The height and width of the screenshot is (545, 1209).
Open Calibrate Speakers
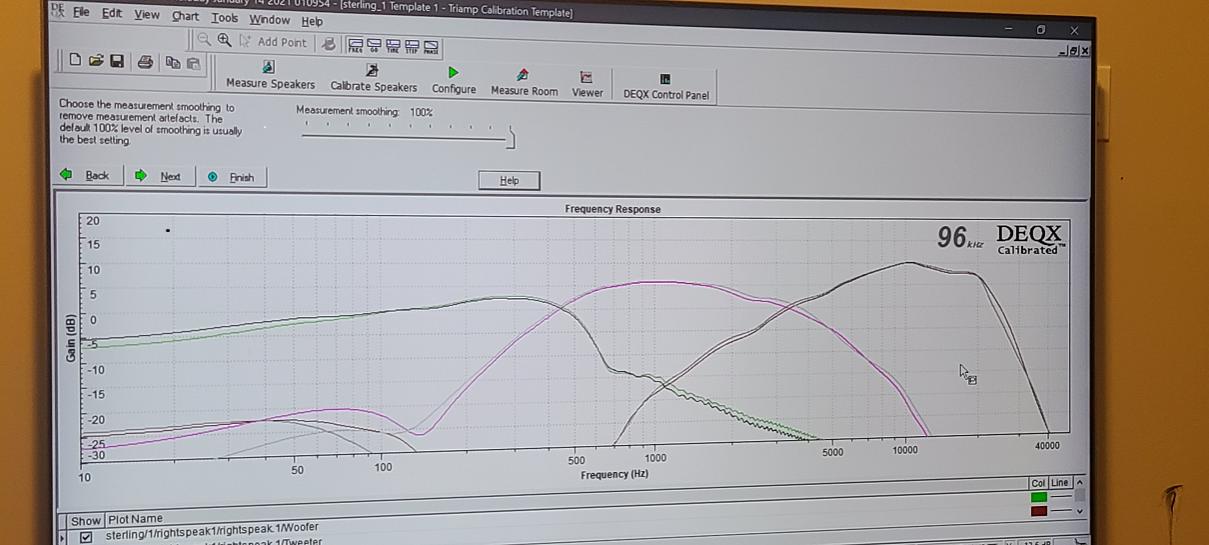point(373,78)
